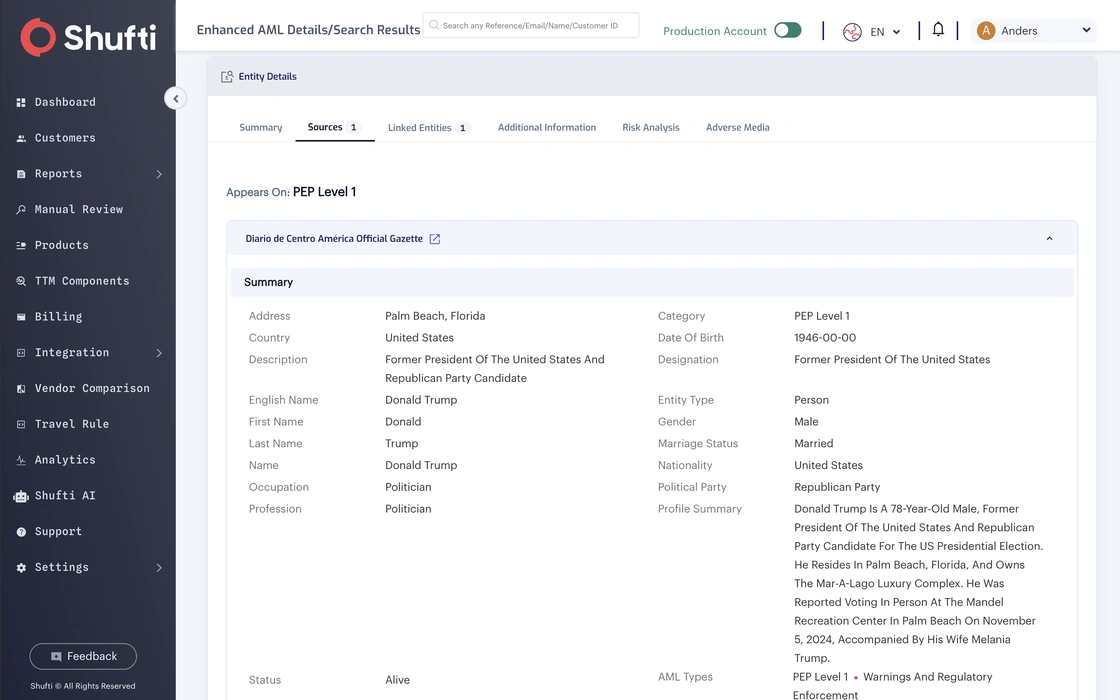The height and width of the screenshot is (700, 1120).
Task: Focus the Reference/Email/Name search field
Action: pos(531,26)
